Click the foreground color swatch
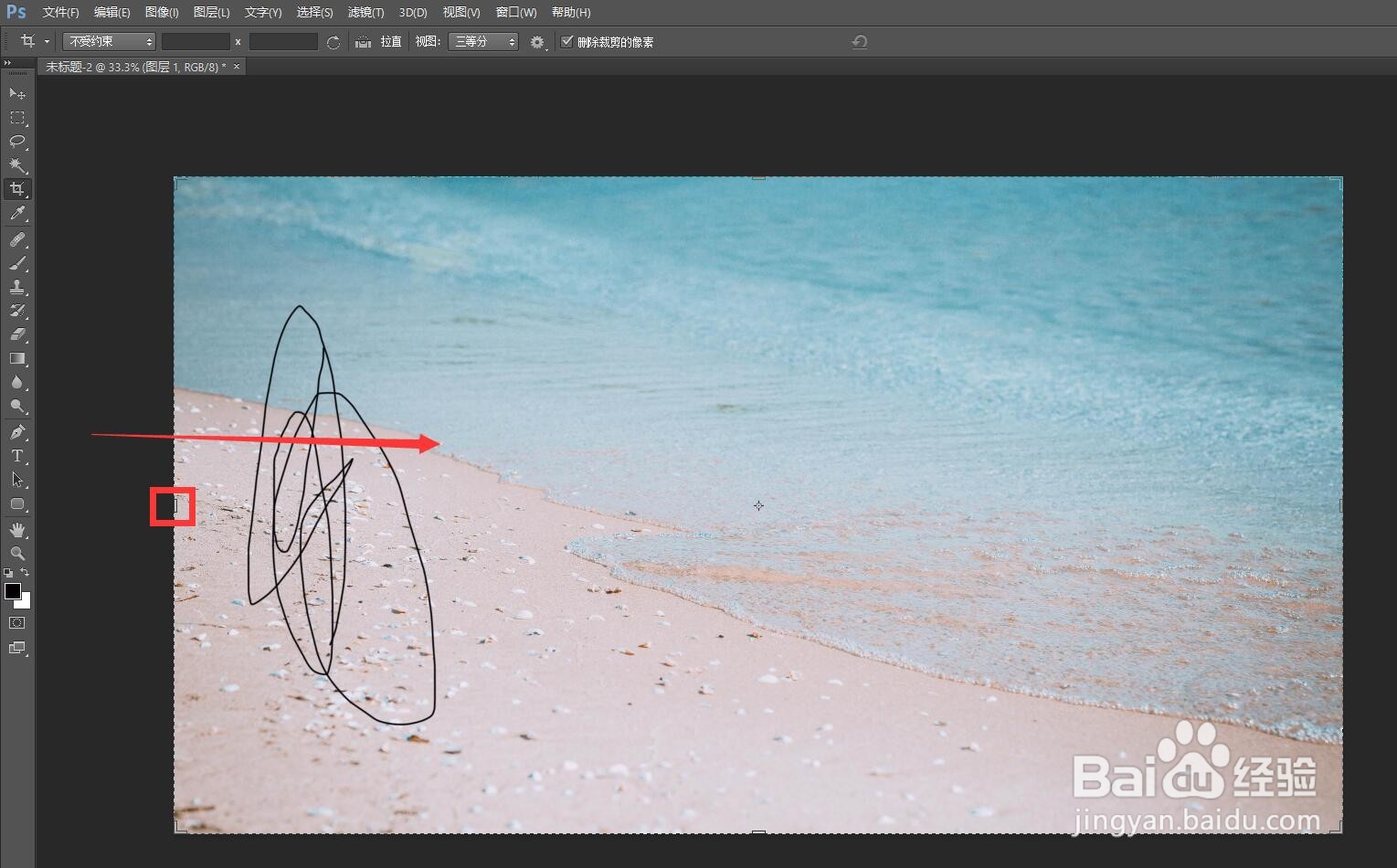 tap(13, 591)
